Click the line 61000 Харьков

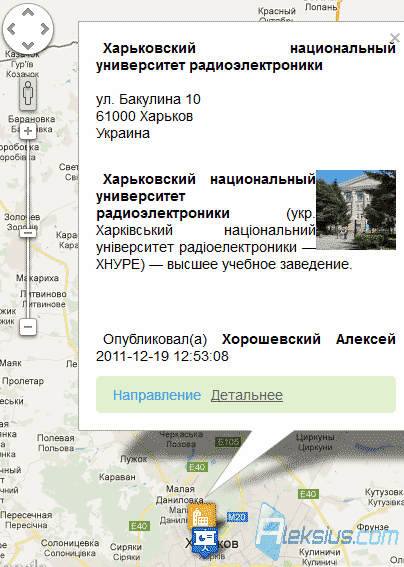pos(144,116)
